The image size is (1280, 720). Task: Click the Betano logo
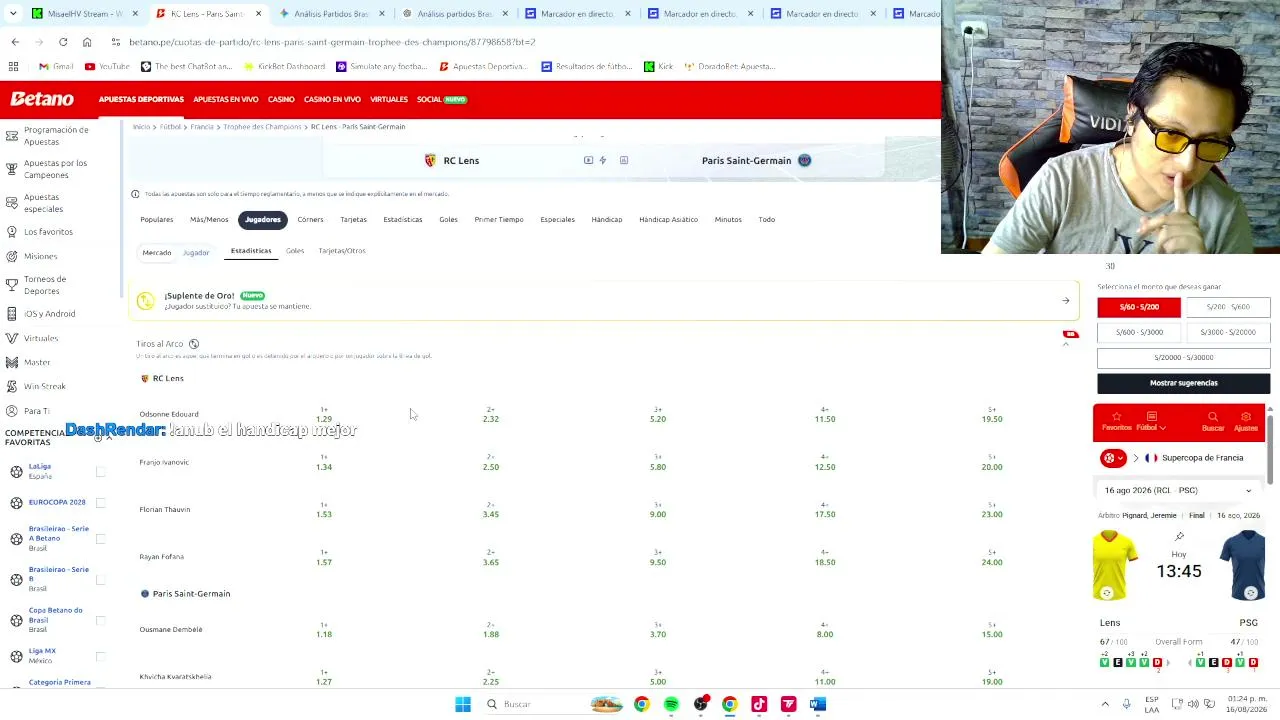tap(42, 99)
